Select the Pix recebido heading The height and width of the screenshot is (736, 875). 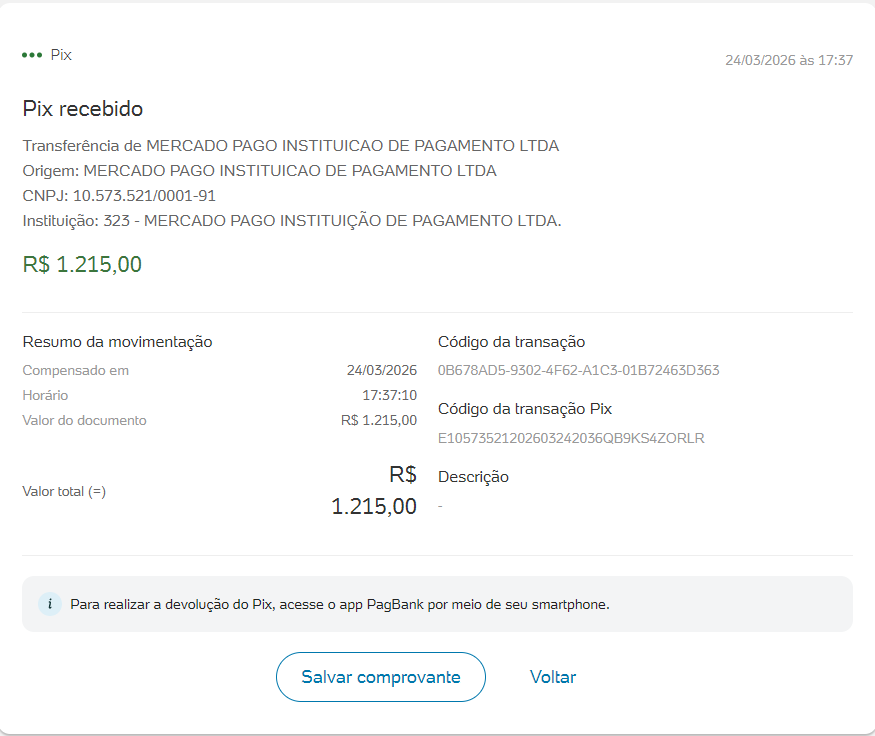[x=83, y=109]
